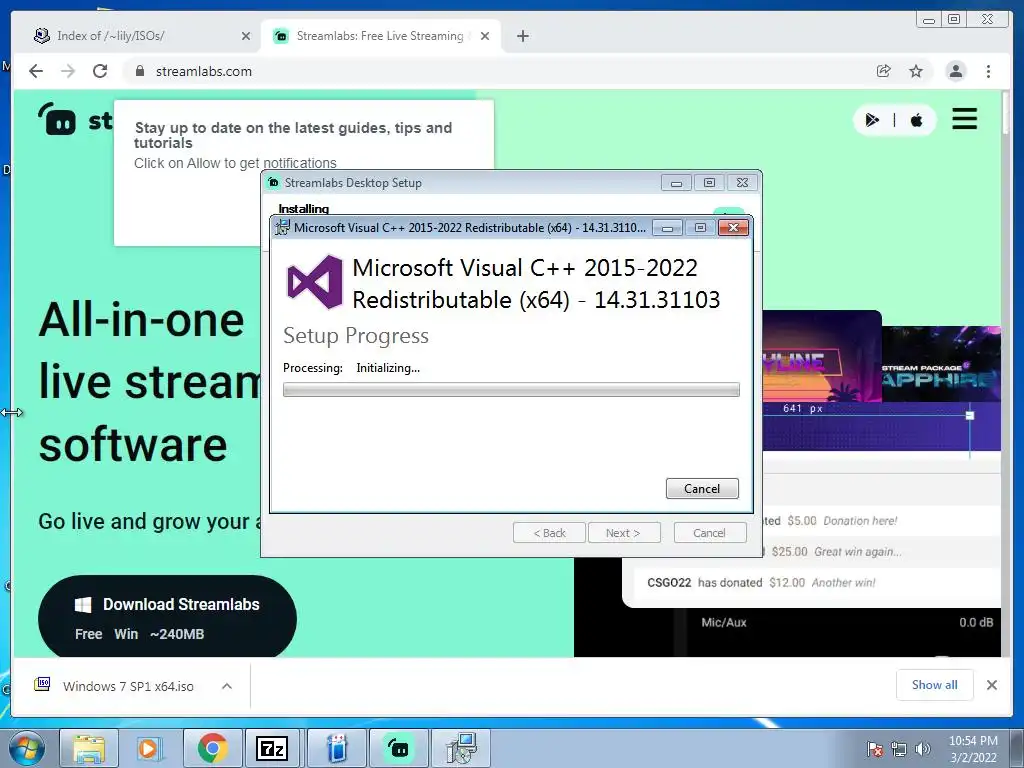Viewport: 1024px width, 768px height.
Task: Click the Apple App Store icon
Action: [x=916, y=120]
